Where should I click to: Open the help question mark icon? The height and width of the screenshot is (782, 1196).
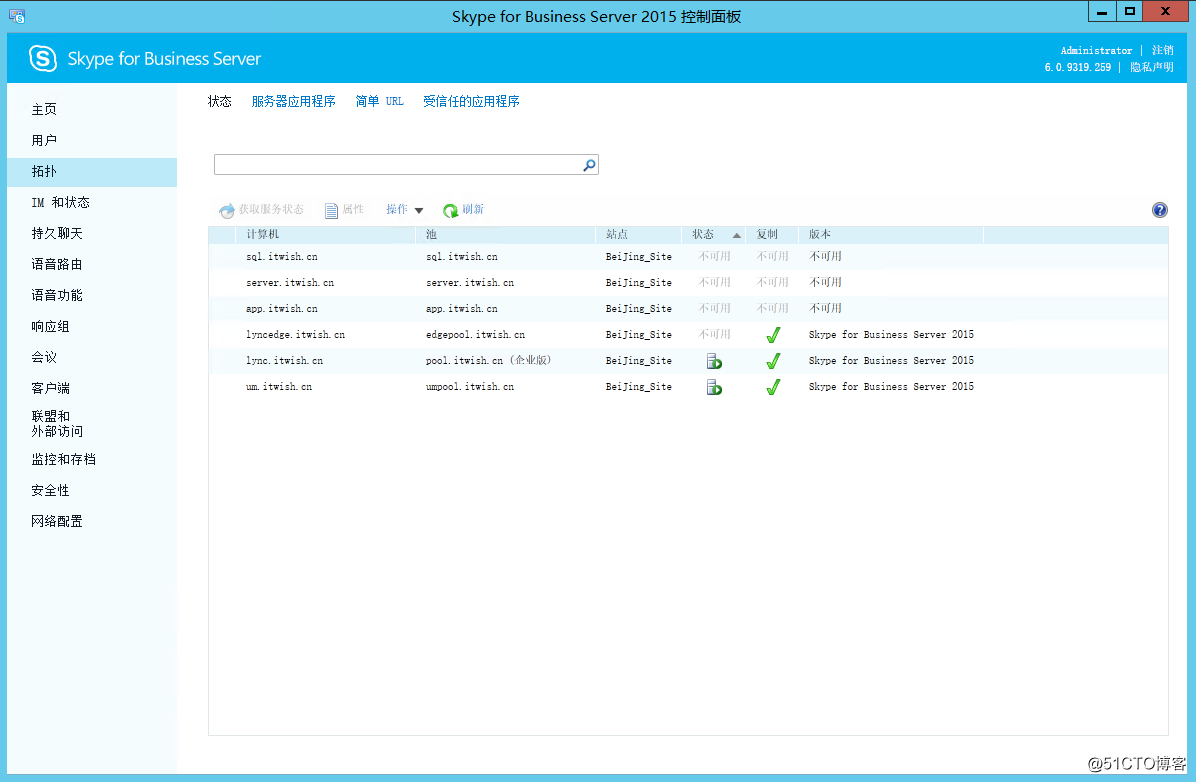pyautogui.click(x=1159, y=210)
